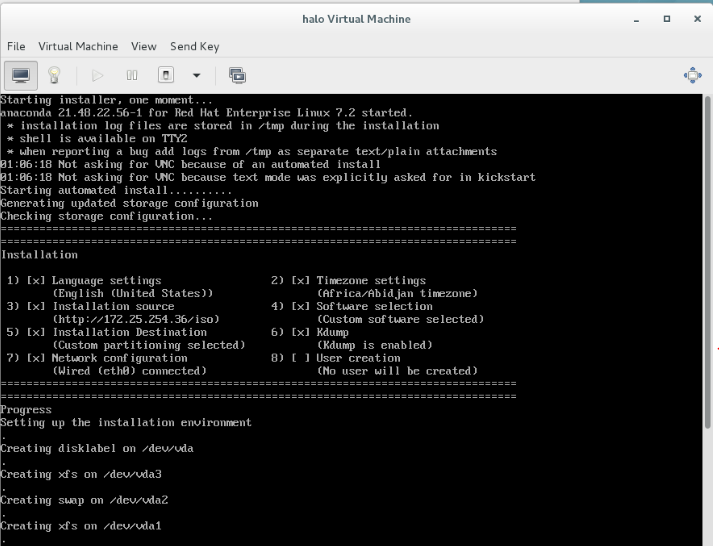Click '(Africa/Abidjan timezone)' text
Image resolution: width=719 pixels, height=546 pixels.
397,293
